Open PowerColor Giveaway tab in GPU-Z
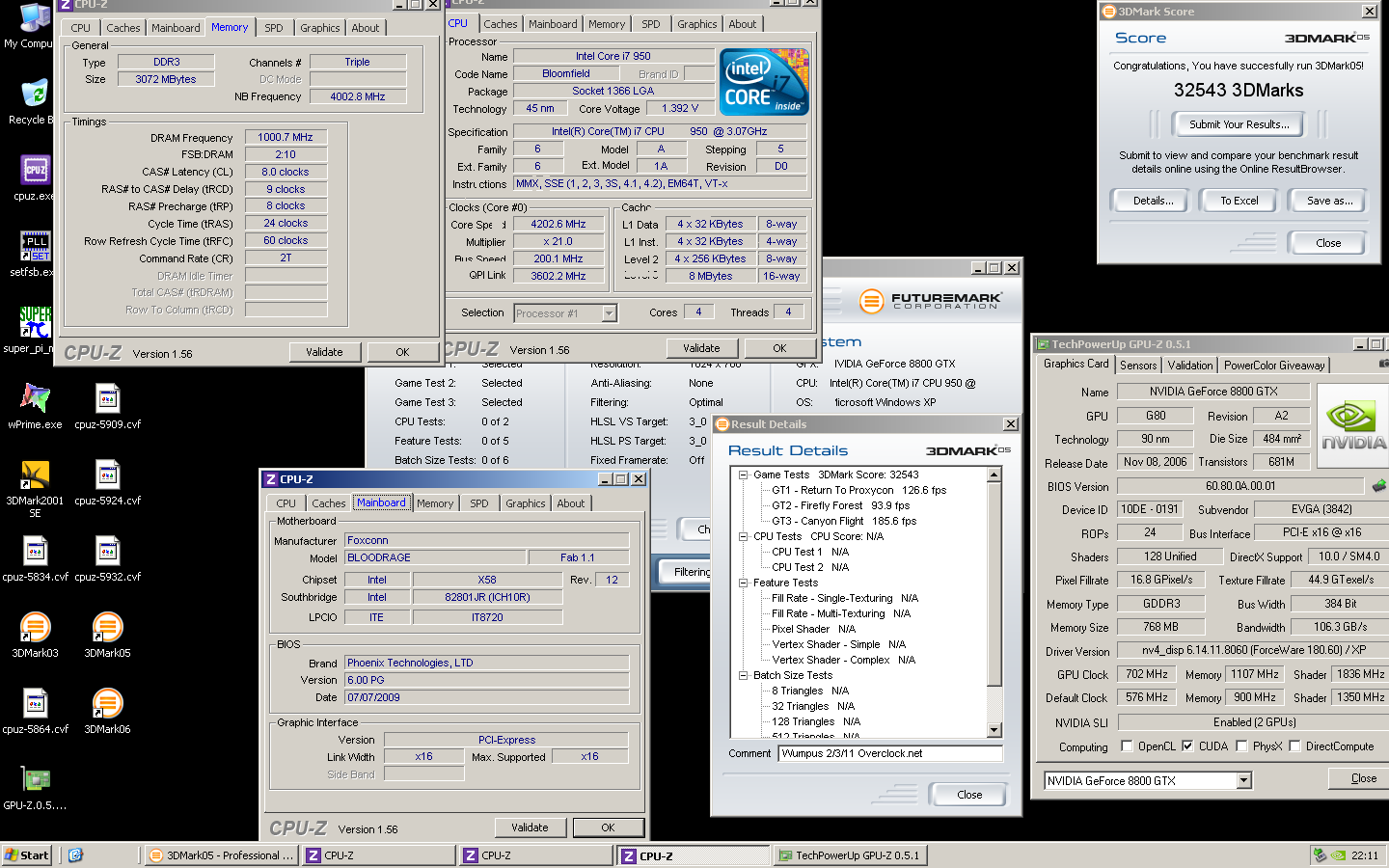Viewport: 1389px width, 868px height. (x=1274, y=366)
